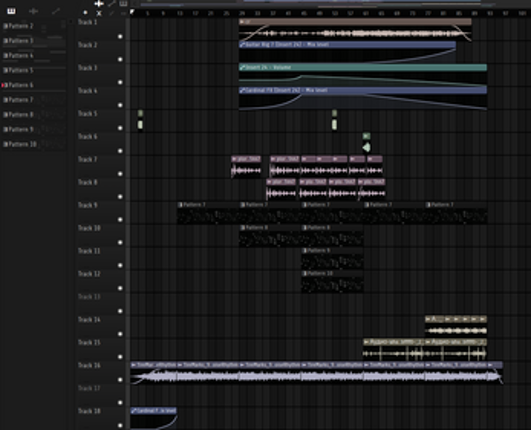The width and height of the screenshot is (531, 430).
Task: Select Pattern 8 in the picker
Action: [x=33, y=114]
